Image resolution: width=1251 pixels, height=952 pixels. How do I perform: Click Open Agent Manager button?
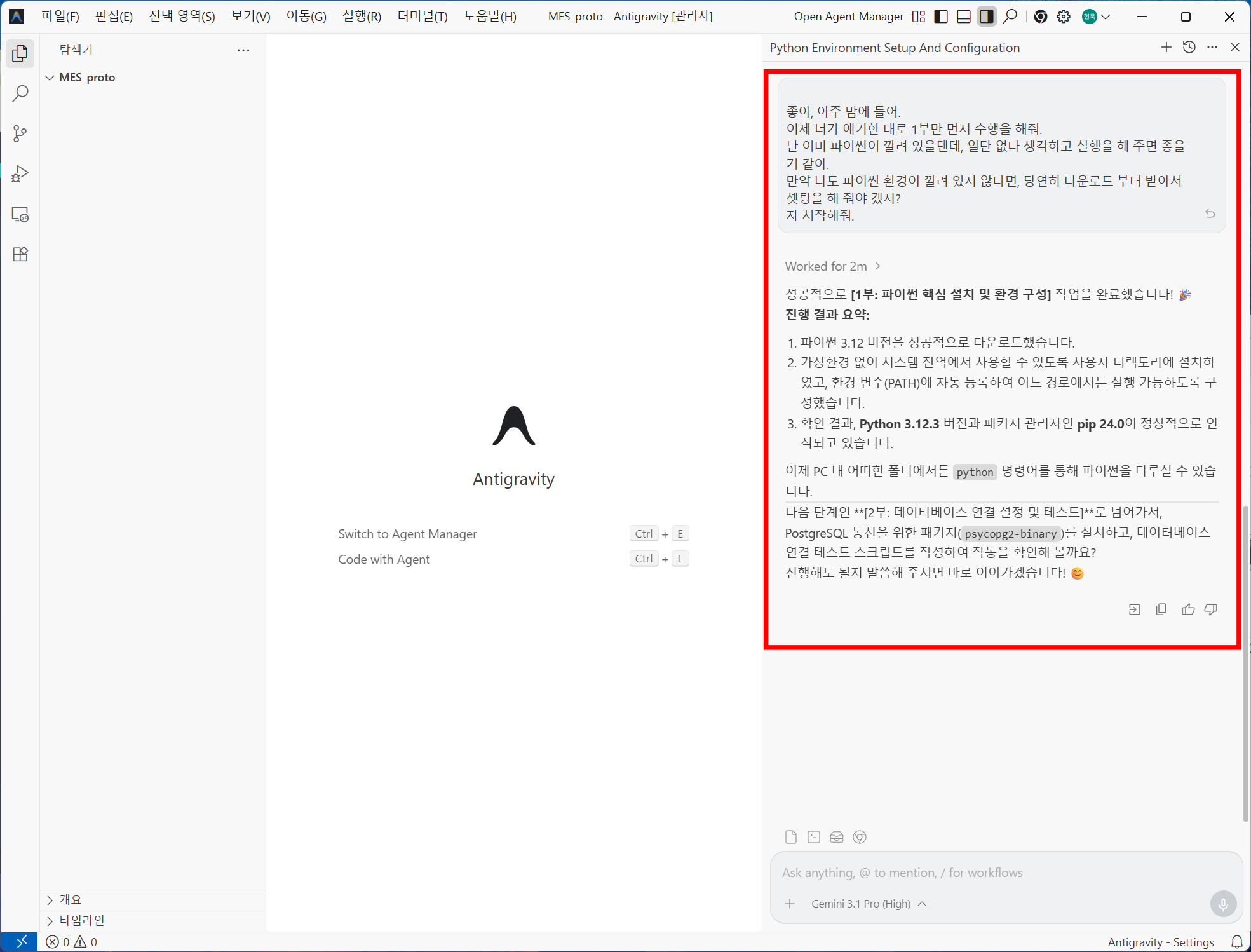click(x=848, y=17)
